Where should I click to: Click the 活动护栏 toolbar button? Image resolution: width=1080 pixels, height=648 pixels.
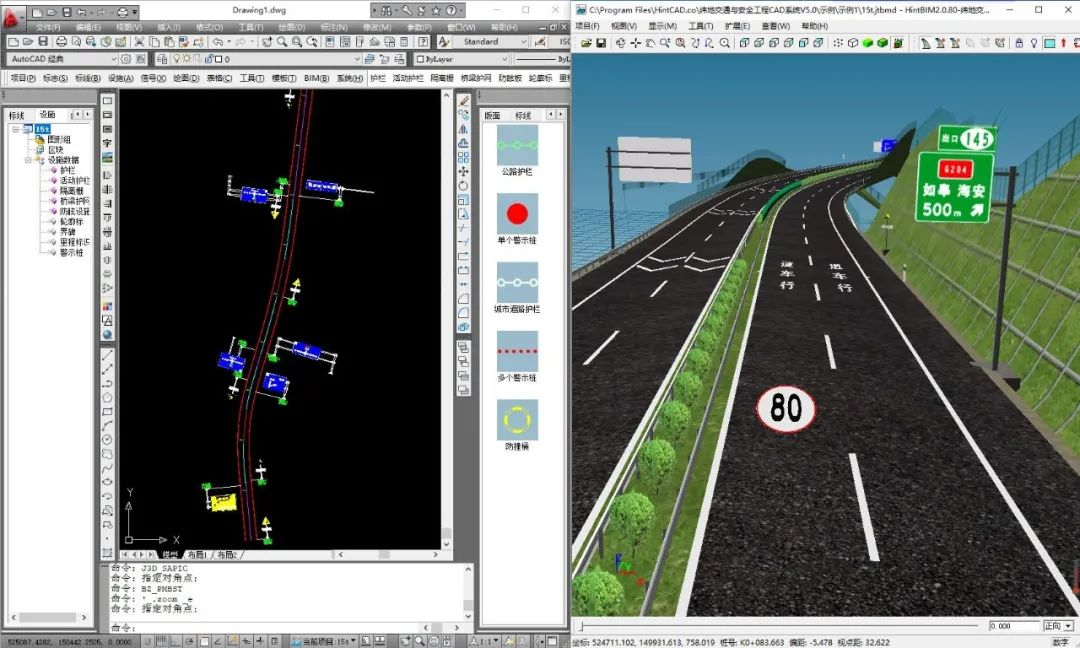pyautogui.click(x=408, y=79)
